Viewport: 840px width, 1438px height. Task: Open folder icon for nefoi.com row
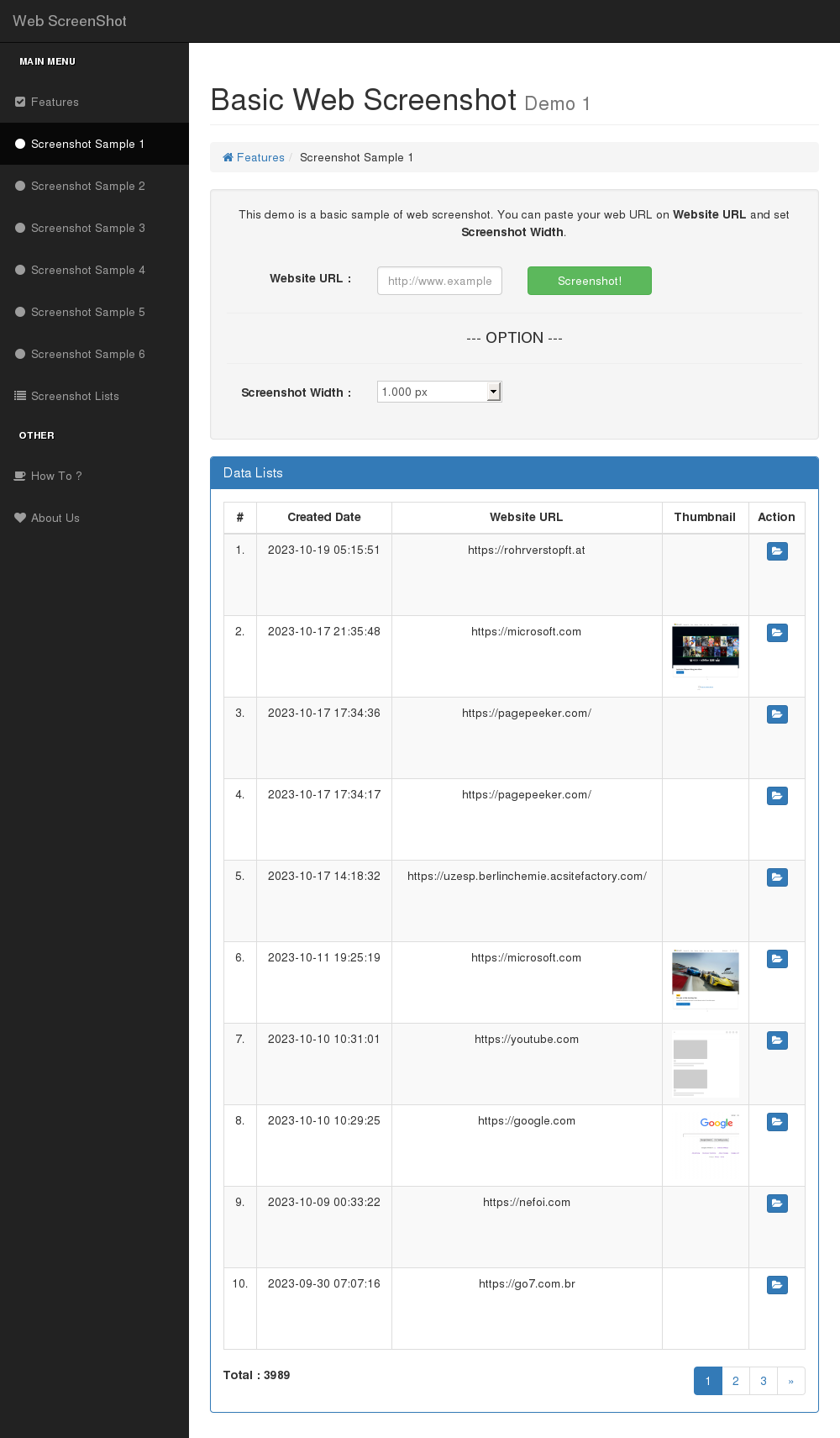(777, 1204)
